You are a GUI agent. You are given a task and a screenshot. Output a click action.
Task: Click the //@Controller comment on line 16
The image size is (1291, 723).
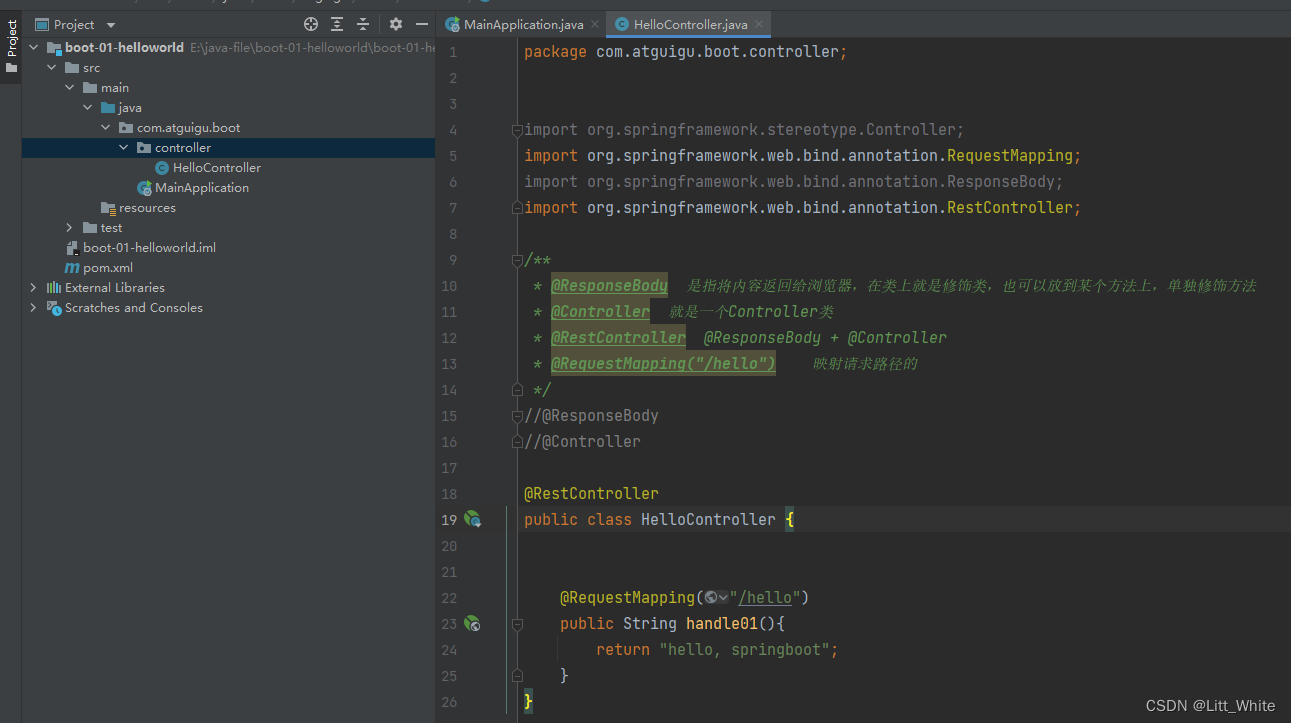tap(582, 441)
